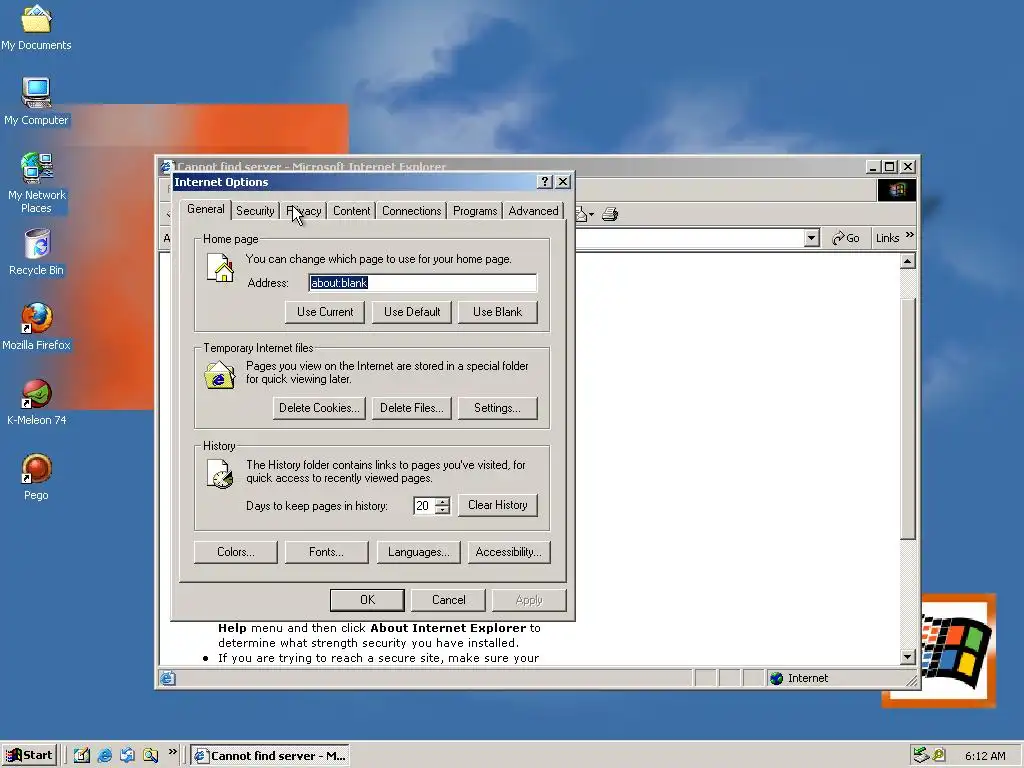Viewport: 1024px width, 768px height.
Task: Switch to the Connections tab
Action: pyautogui.click(x=411, y=211)
